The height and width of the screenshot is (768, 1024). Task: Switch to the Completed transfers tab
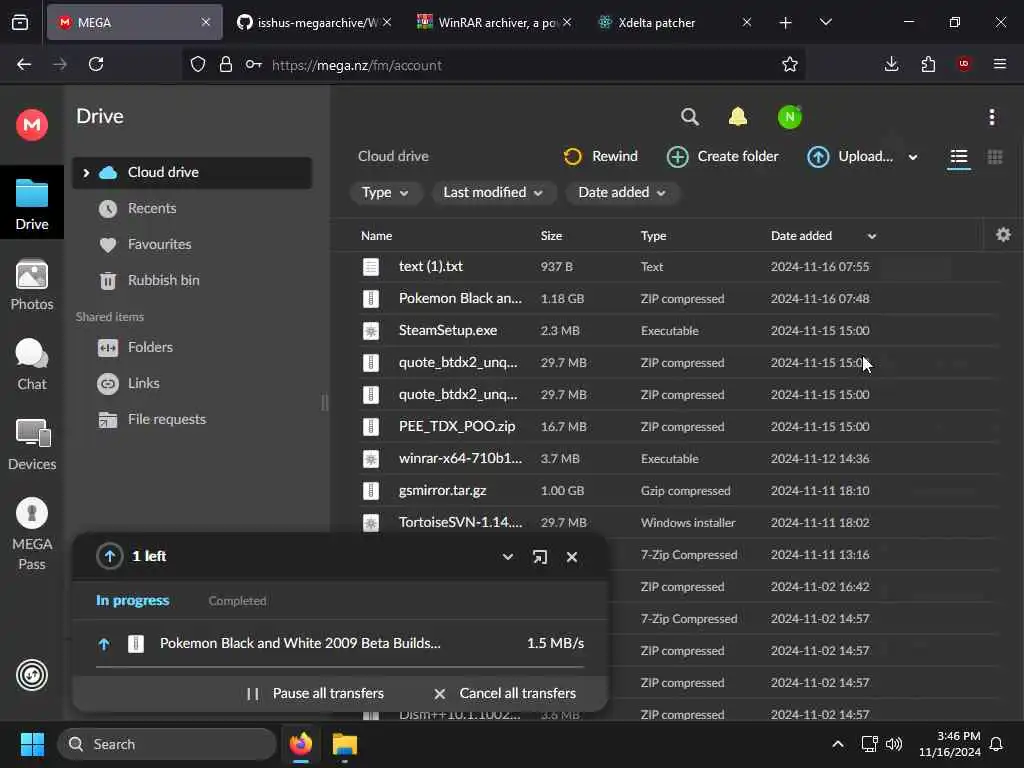237,601
